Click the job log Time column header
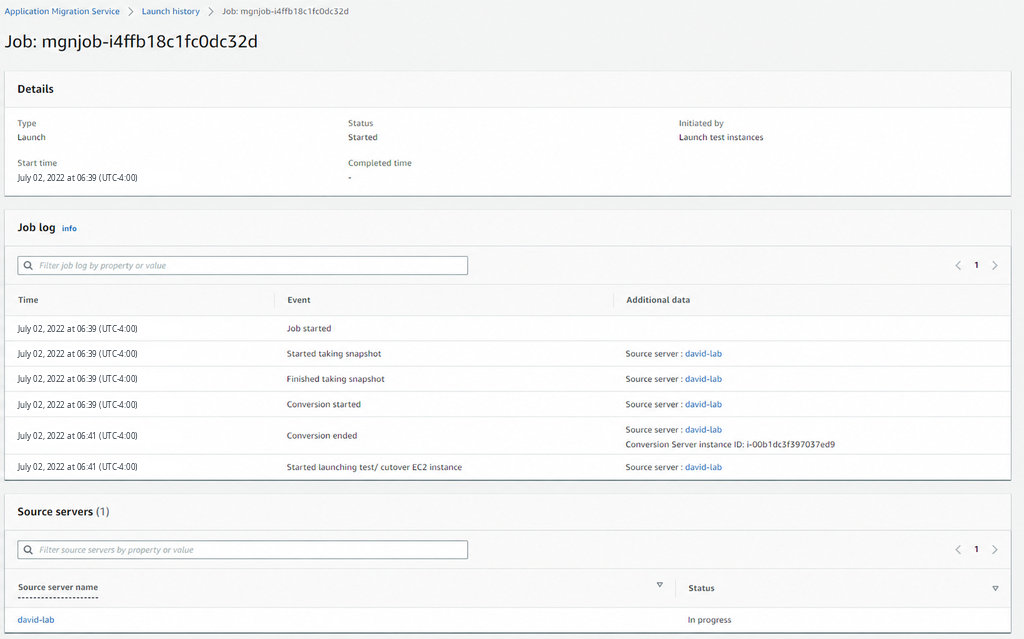1024x639 pixels. (x=28, y=300)
